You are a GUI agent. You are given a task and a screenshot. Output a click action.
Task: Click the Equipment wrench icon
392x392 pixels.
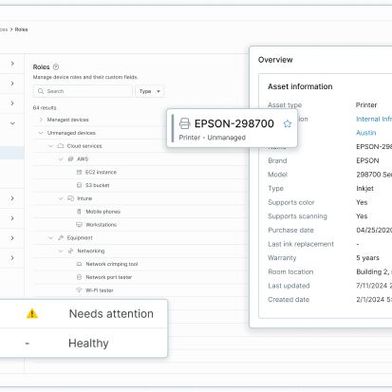pos(60,238)
